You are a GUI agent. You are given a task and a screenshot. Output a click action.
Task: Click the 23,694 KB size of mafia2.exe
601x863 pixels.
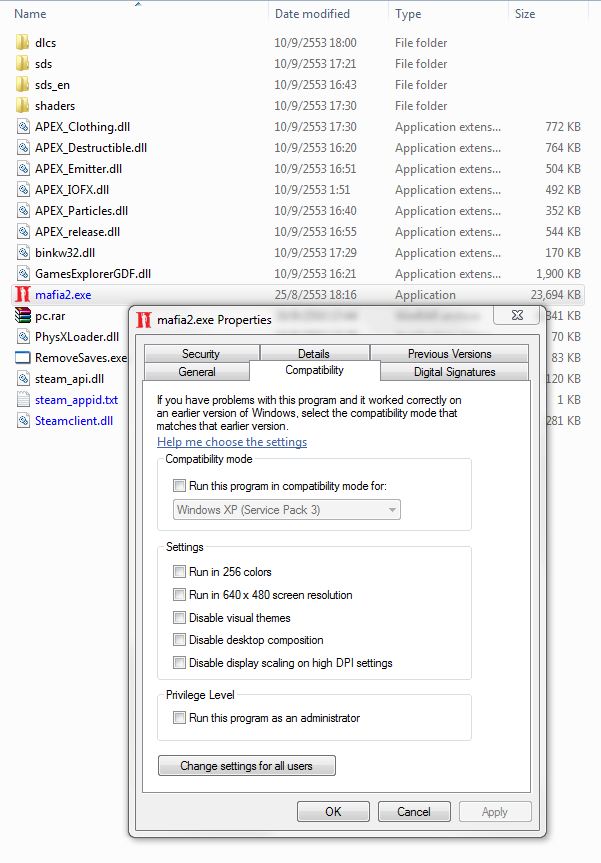555,295
